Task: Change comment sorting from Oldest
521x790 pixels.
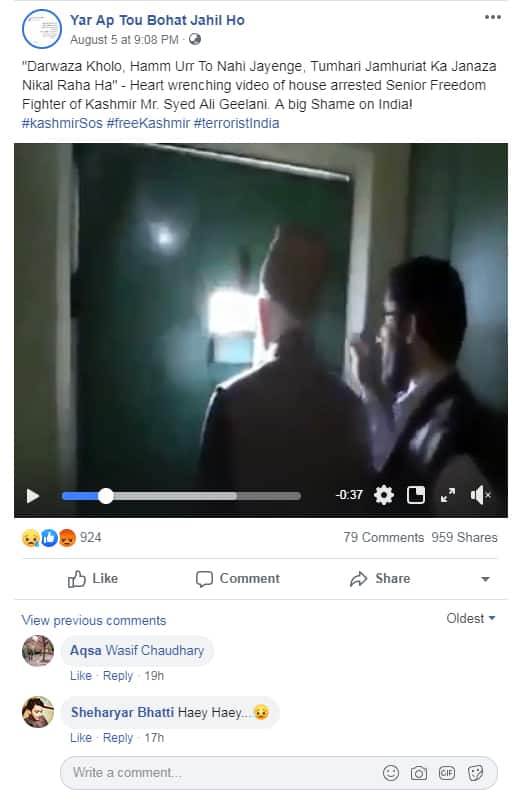Action: 471,618
